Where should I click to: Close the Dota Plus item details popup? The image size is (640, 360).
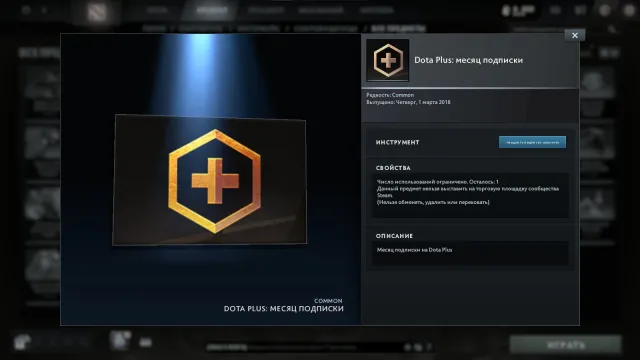(x=575, y=36)
